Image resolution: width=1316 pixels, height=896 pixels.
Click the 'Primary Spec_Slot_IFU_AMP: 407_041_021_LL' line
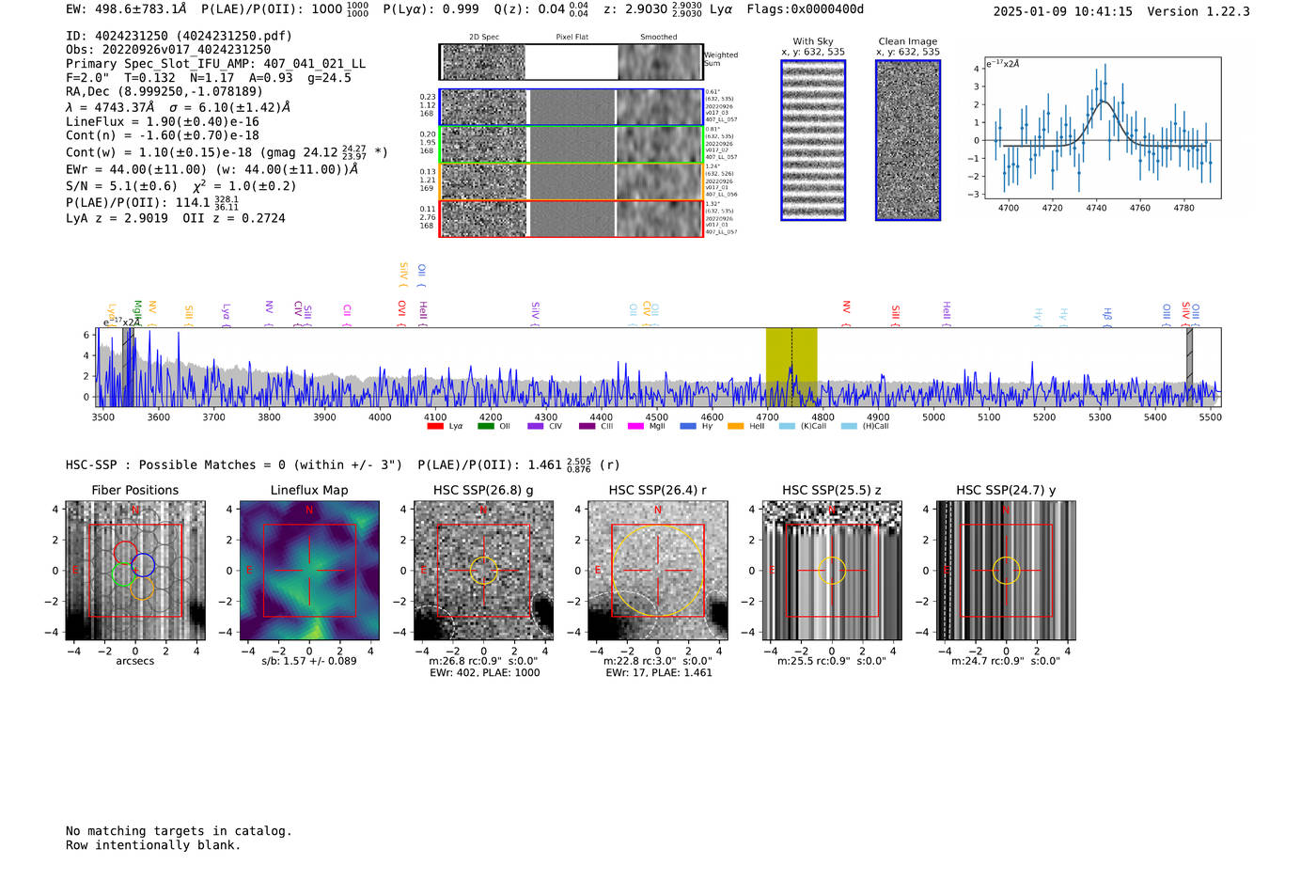click(216, 63)
